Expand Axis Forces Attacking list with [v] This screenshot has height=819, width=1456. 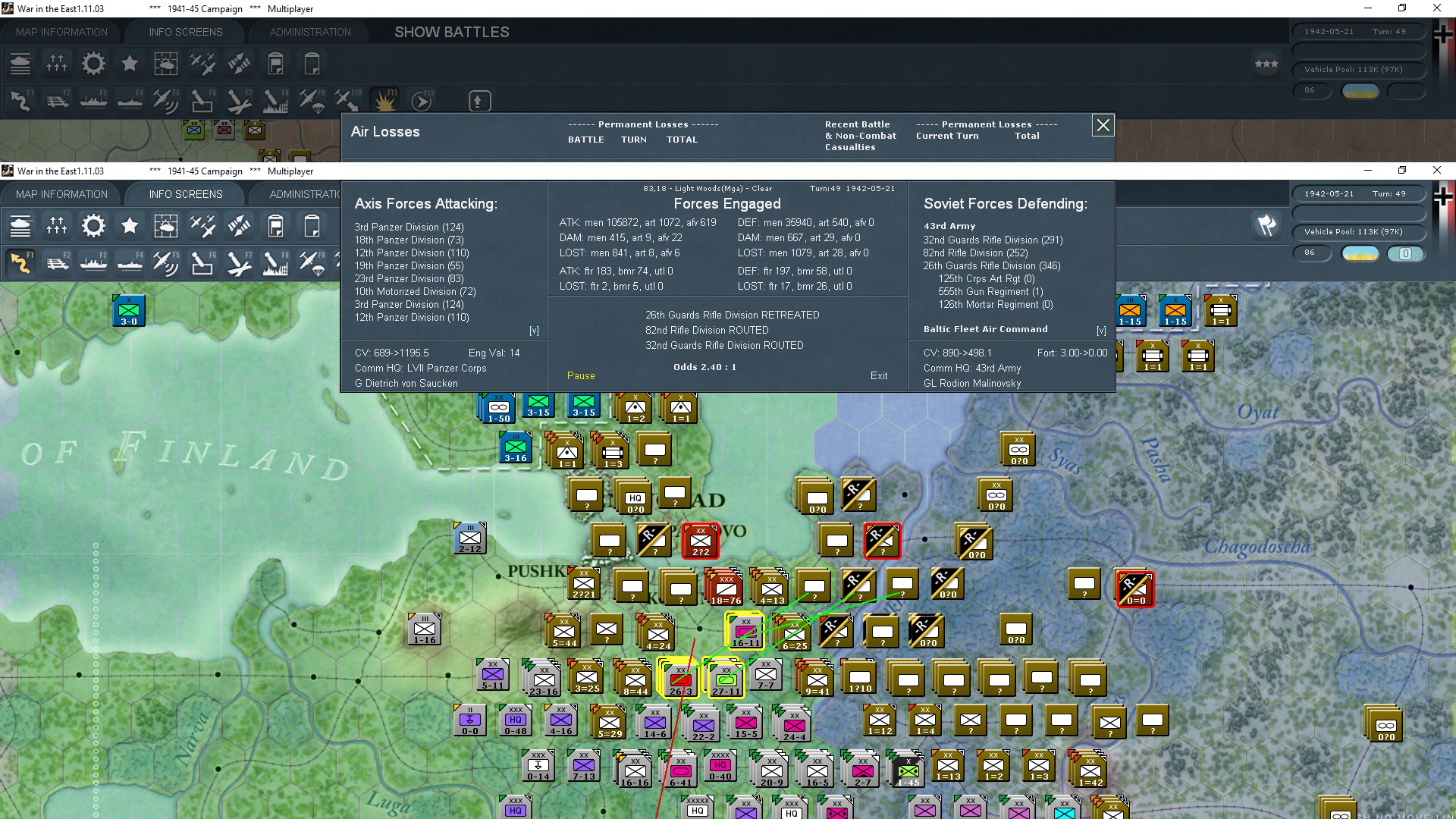(534, 331)
